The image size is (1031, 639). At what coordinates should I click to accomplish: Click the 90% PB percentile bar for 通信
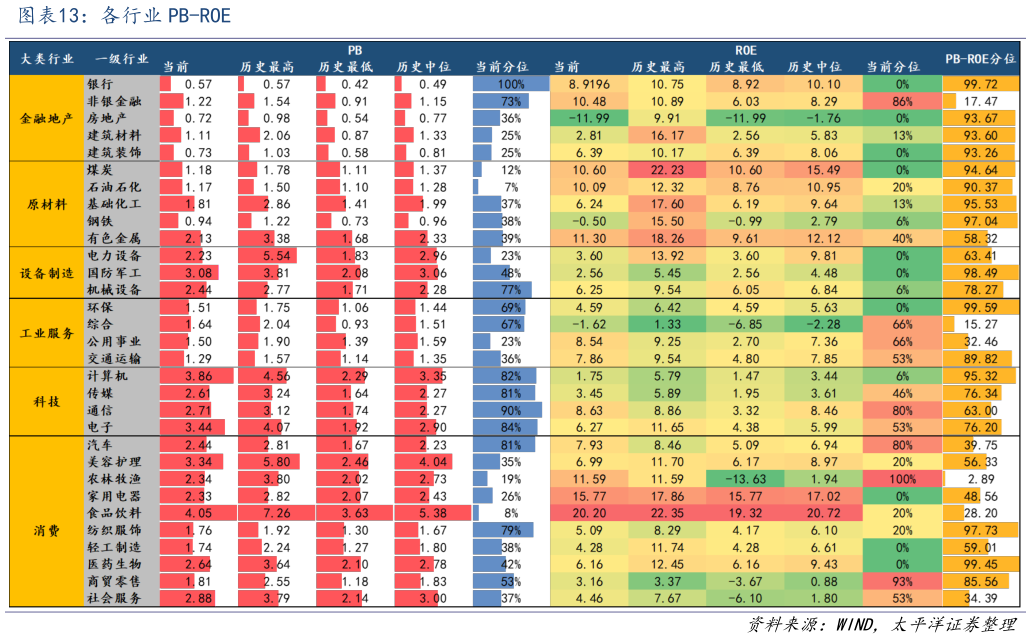[507, 410]
